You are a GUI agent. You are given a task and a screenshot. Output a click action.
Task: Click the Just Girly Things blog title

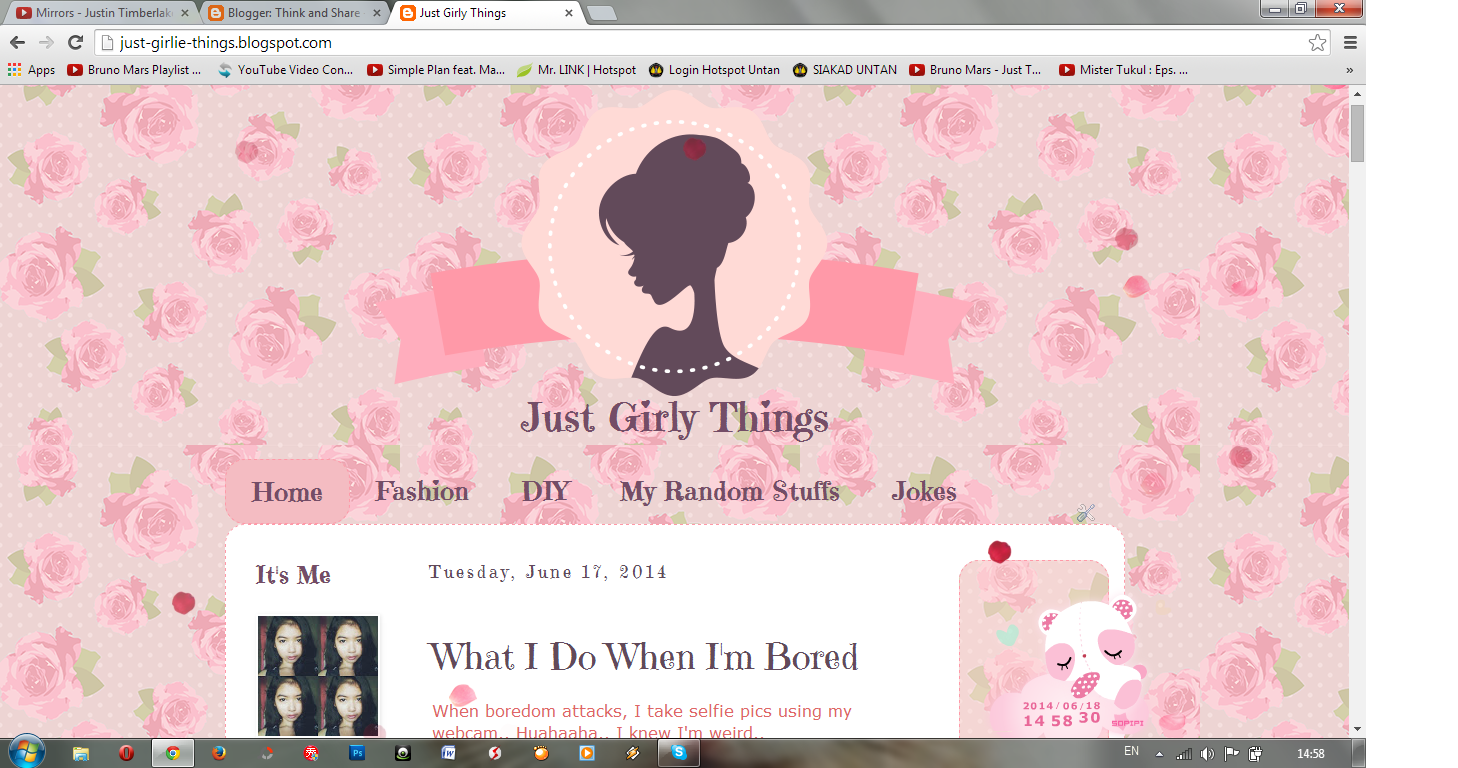(674, 418)
